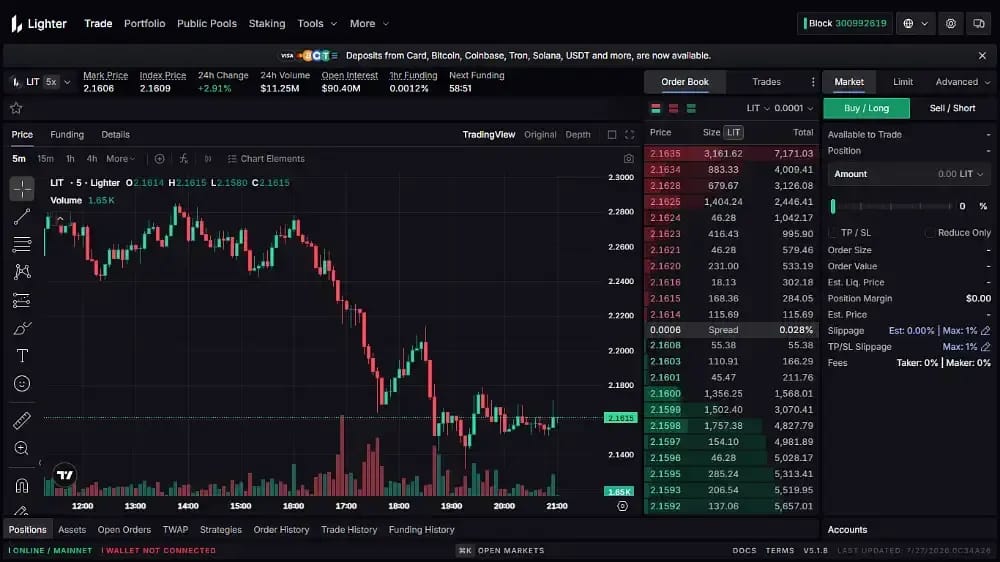Select the Limit order tab
Image resolution: width=1000 pixels, height=562 pixels.
[x=902, y=82]
